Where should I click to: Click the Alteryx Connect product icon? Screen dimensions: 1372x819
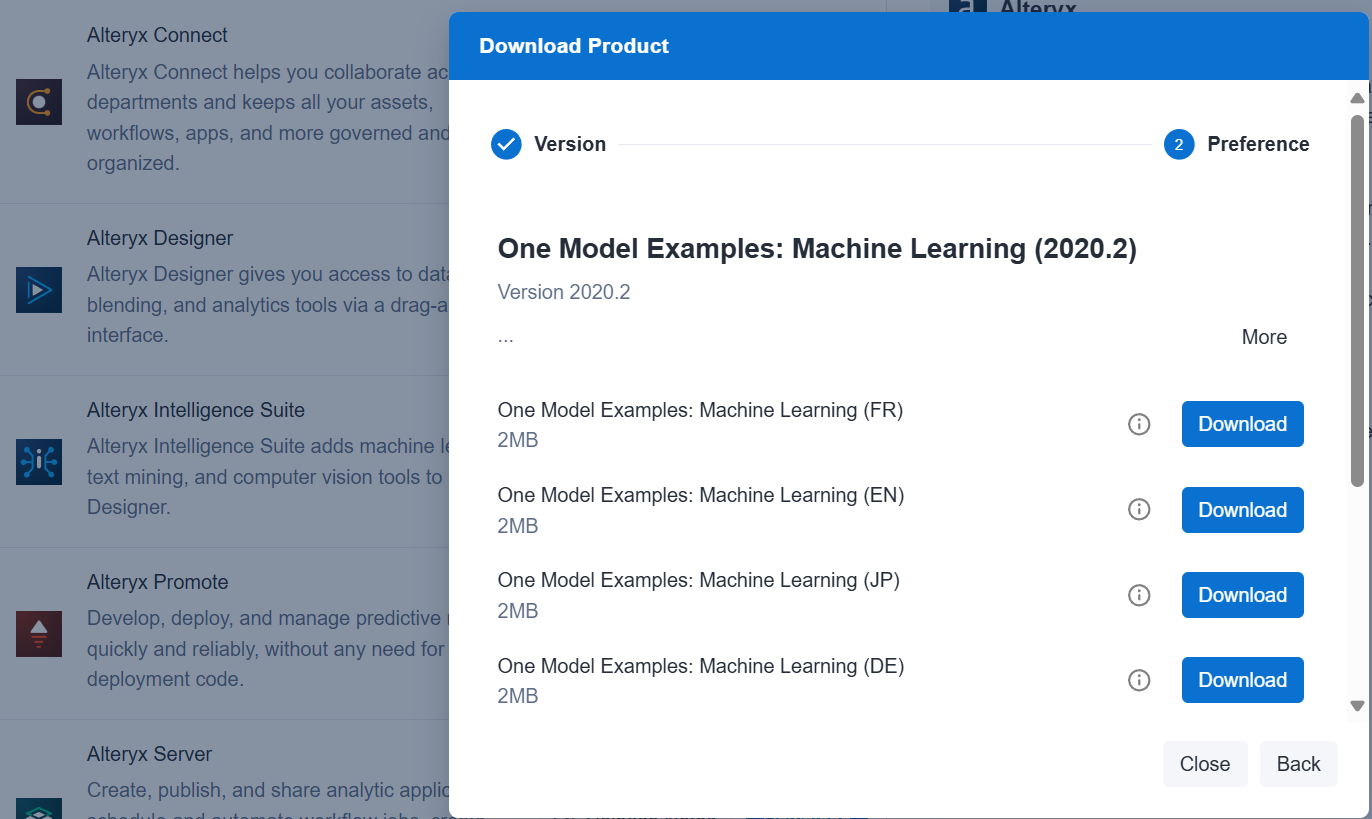(39, 102)
